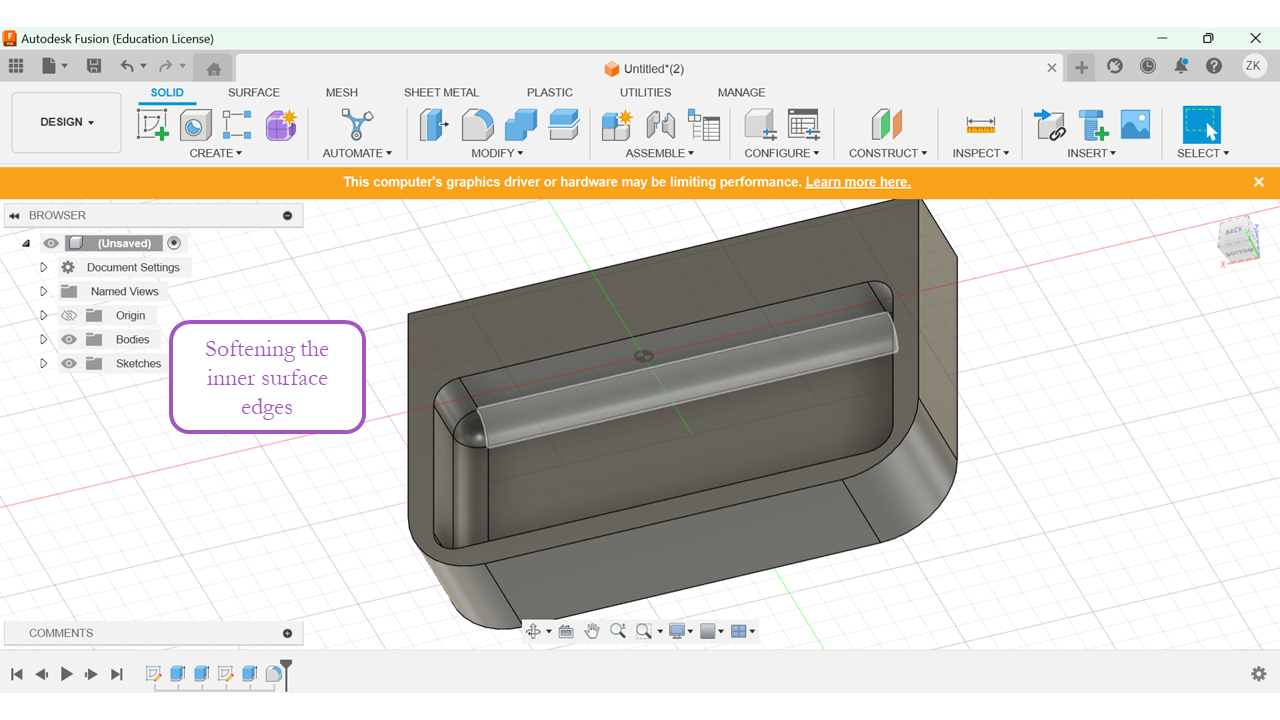Click the Automate tool icon
1280x720 pixels.
(356, 125)
